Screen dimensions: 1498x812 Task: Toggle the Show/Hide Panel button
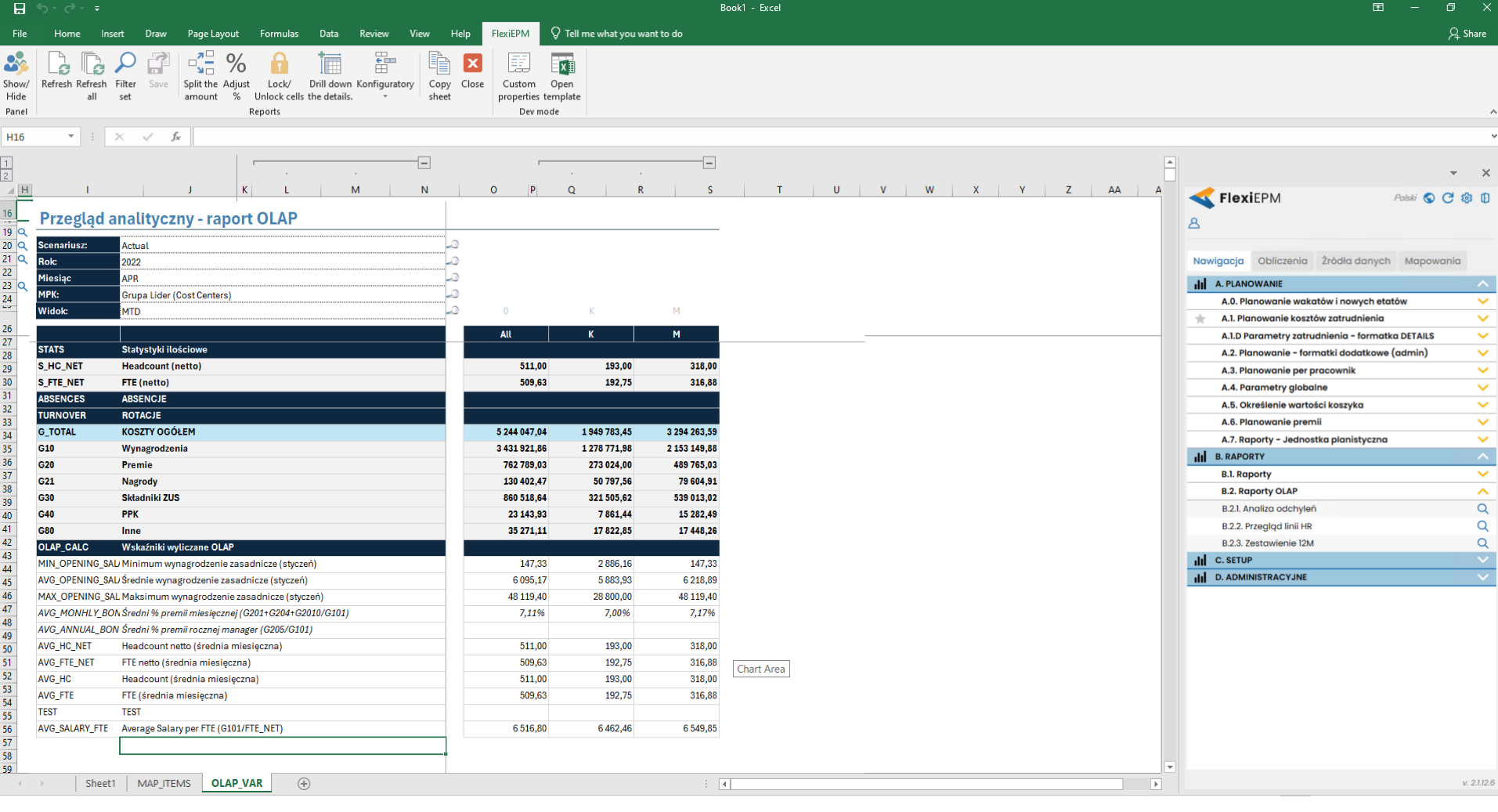16,75
